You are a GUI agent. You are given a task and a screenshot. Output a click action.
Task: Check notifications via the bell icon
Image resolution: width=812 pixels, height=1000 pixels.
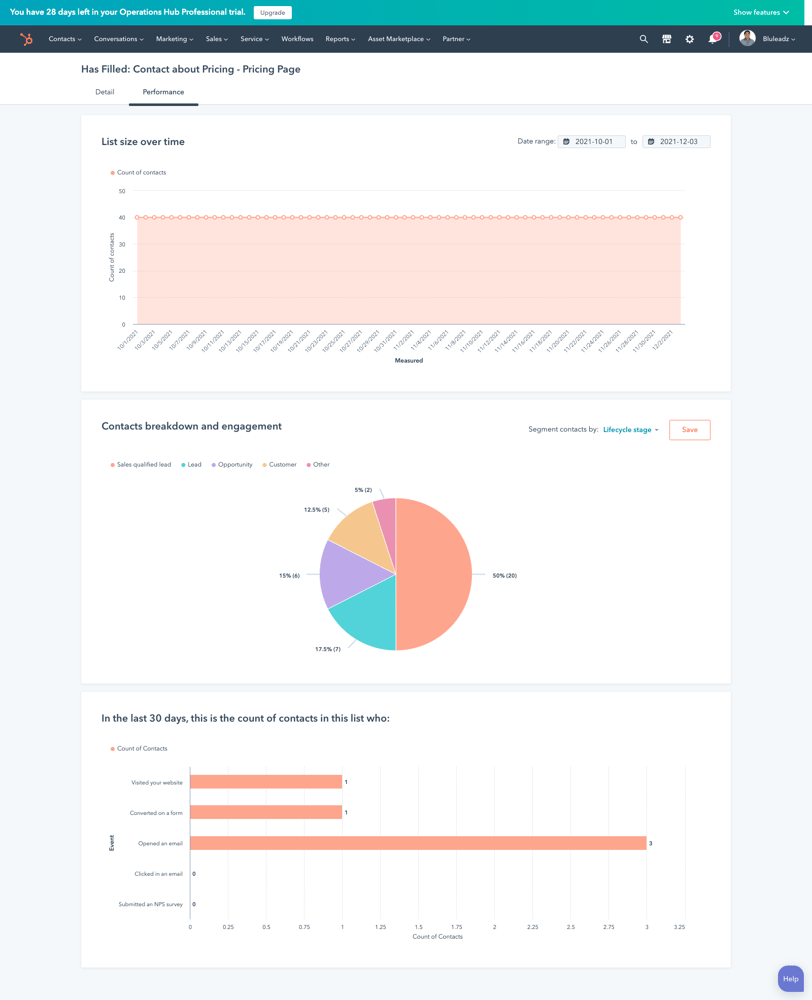point(711,38)
